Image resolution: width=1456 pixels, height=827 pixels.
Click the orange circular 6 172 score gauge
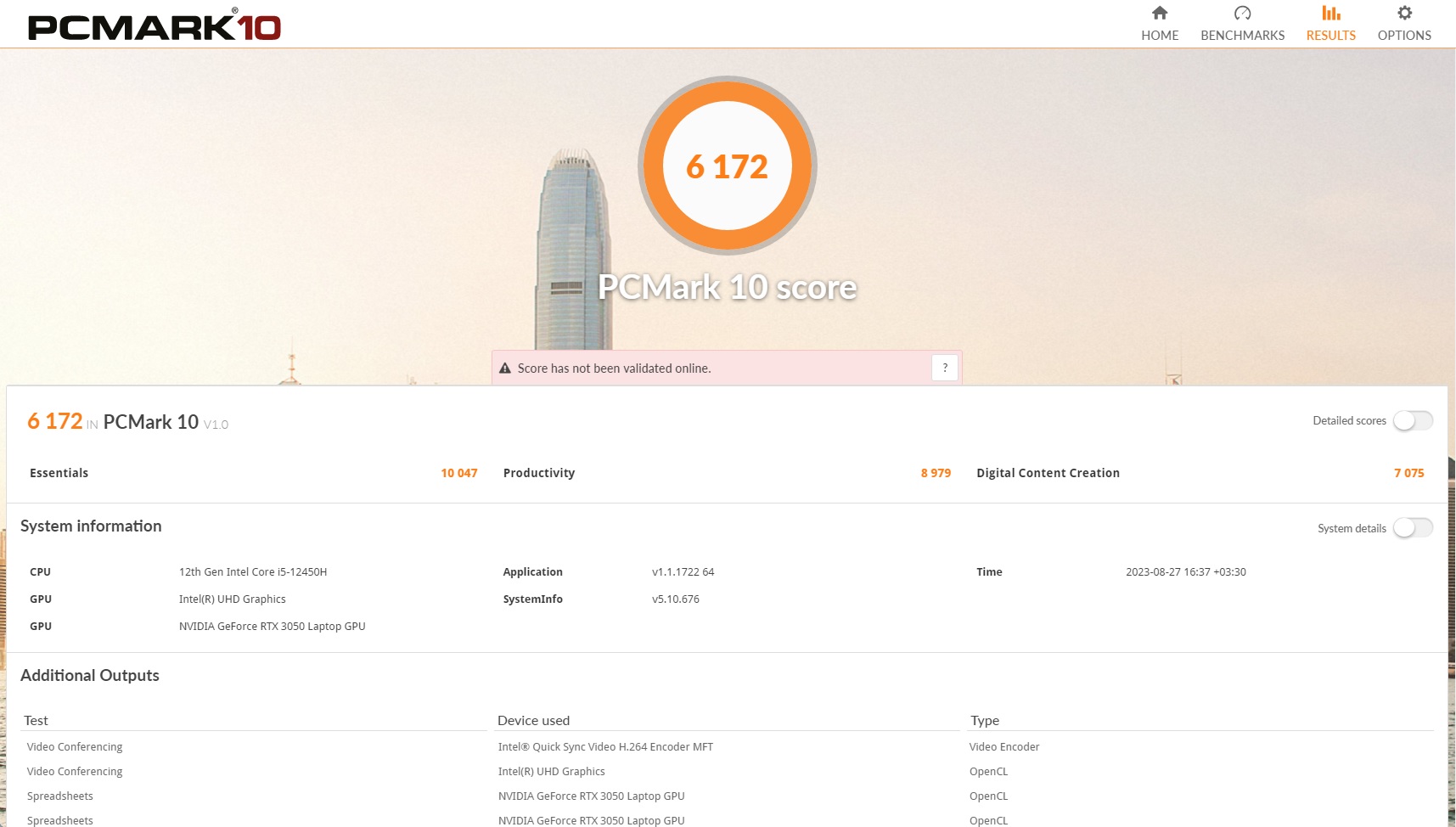728,166
